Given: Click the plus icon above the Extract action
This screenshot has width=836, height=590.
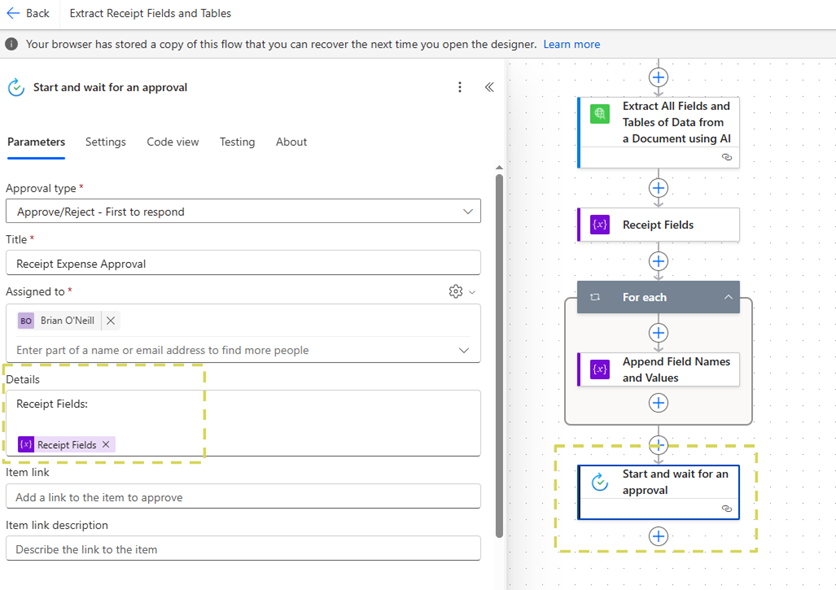Looking at the screenshot, I should pyautogui.click(x=658, y=77).
